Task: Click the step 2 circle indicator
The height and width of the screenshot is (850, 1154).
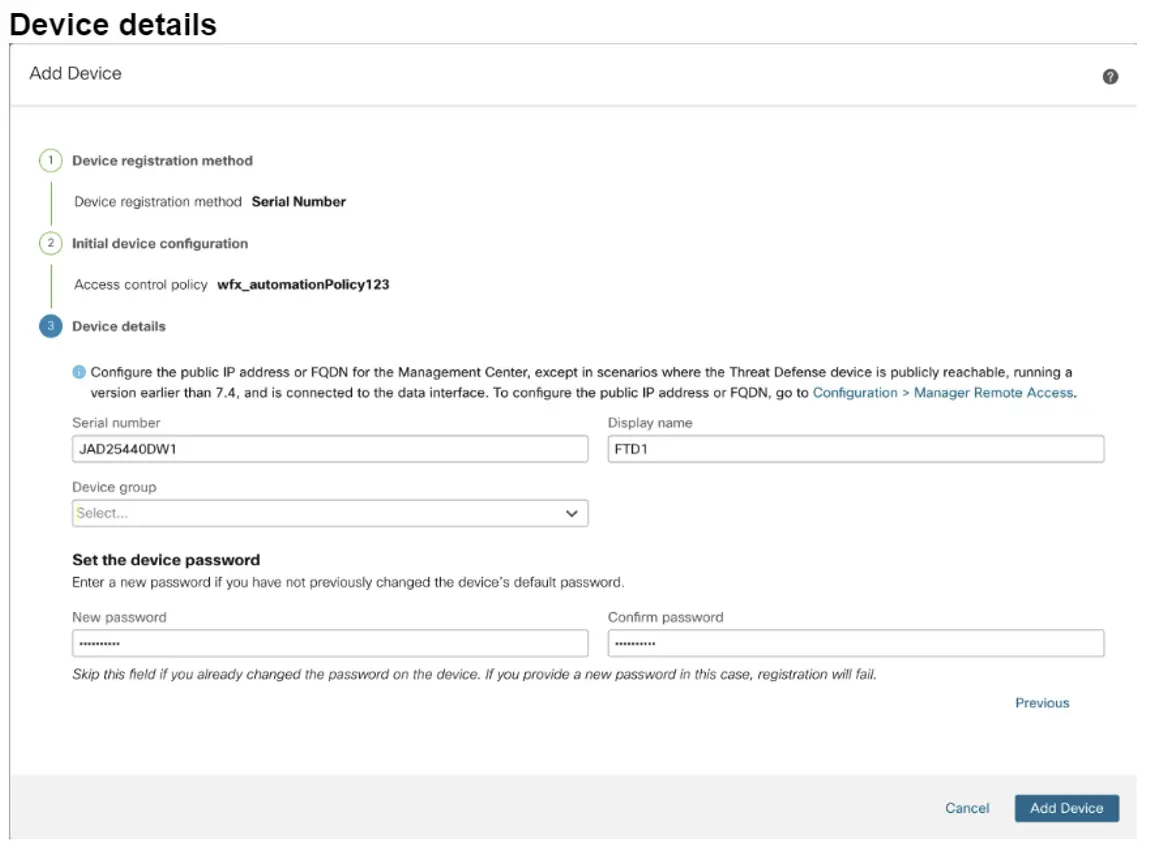Action: [51, 243]
